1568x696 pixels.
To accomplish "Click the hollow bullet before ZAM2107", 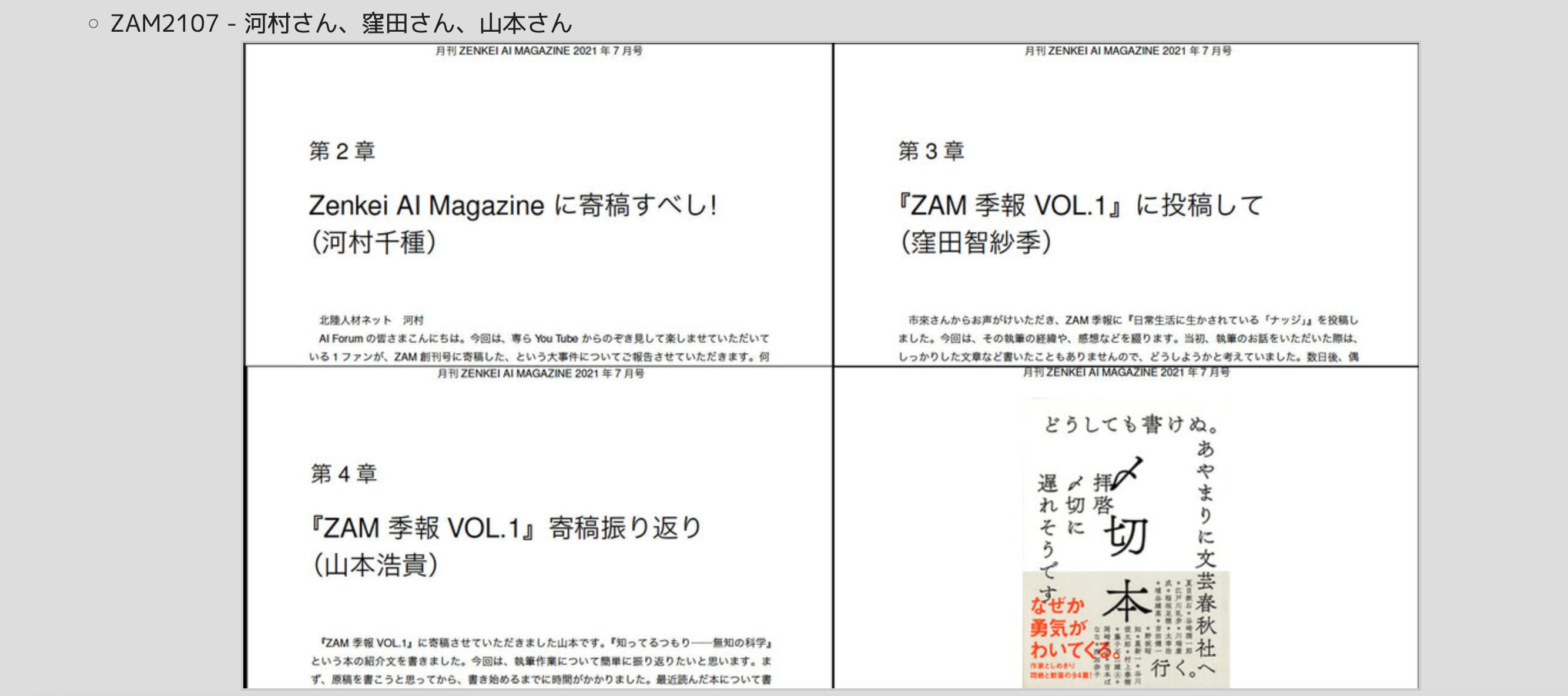I will click(93, 24).
